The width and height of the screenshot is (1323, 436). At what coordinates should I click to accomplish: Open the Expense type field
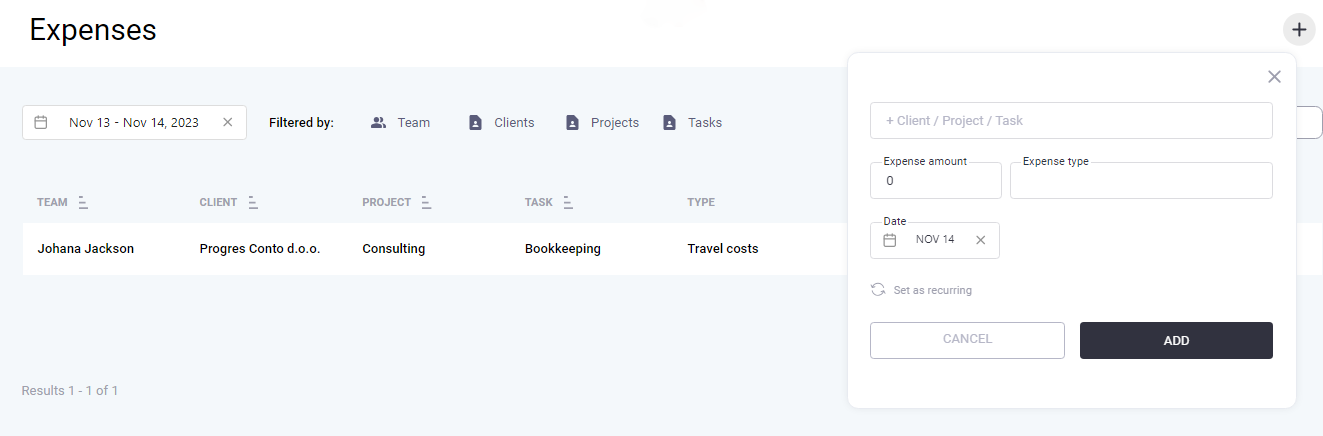pyautogui.click(x=1141, y=181)
